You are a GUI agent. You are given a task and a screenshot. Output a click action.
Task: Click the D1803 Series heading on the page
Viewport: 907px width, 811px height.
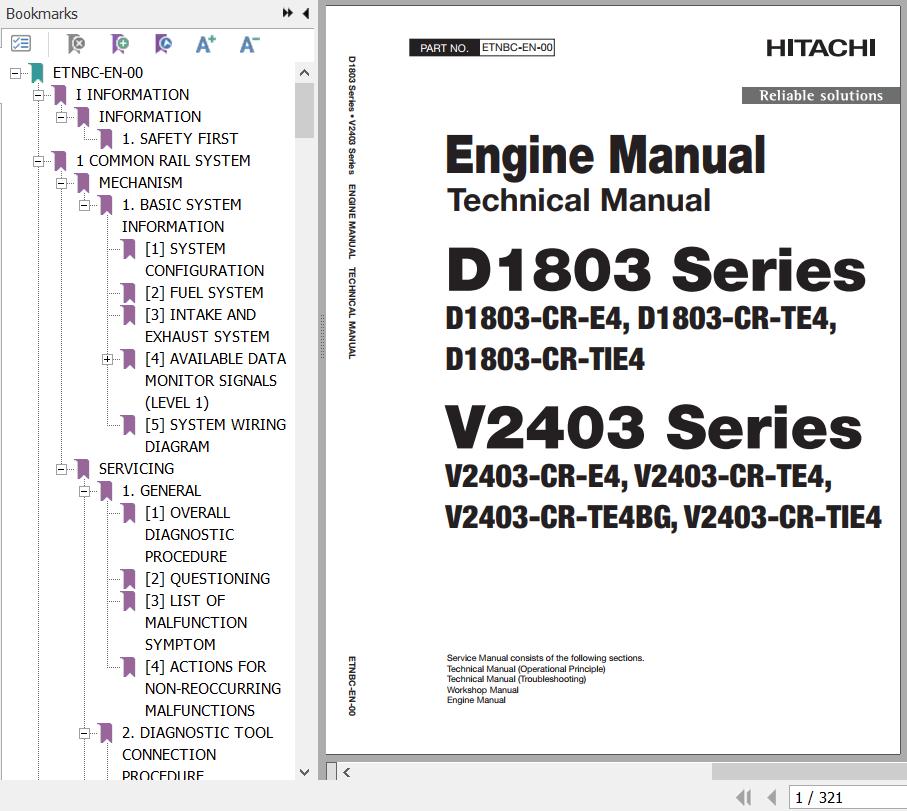[656, 269]
